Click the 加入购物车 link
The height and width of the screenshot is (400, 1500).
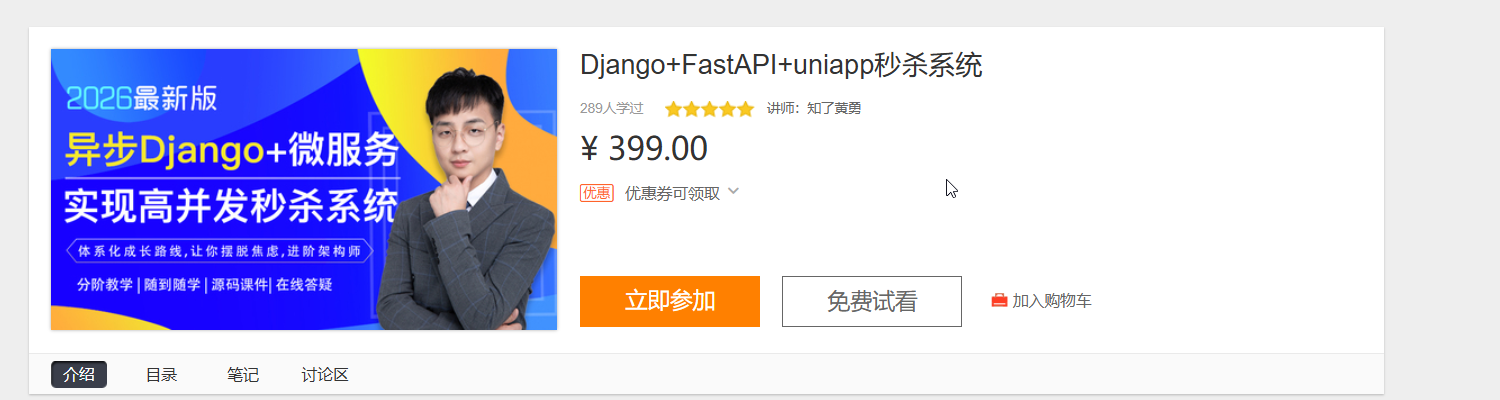coord(1052,300)
